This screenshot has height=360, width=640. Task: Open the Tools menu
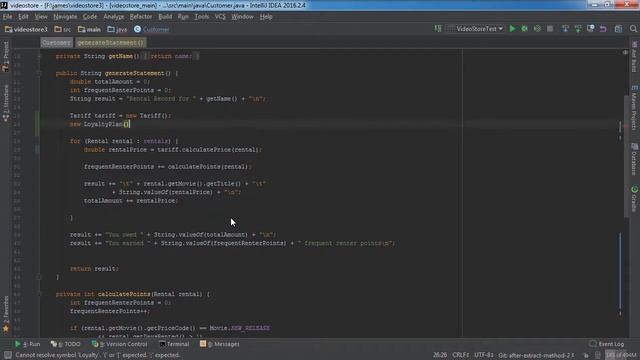(x=202, y=17)
